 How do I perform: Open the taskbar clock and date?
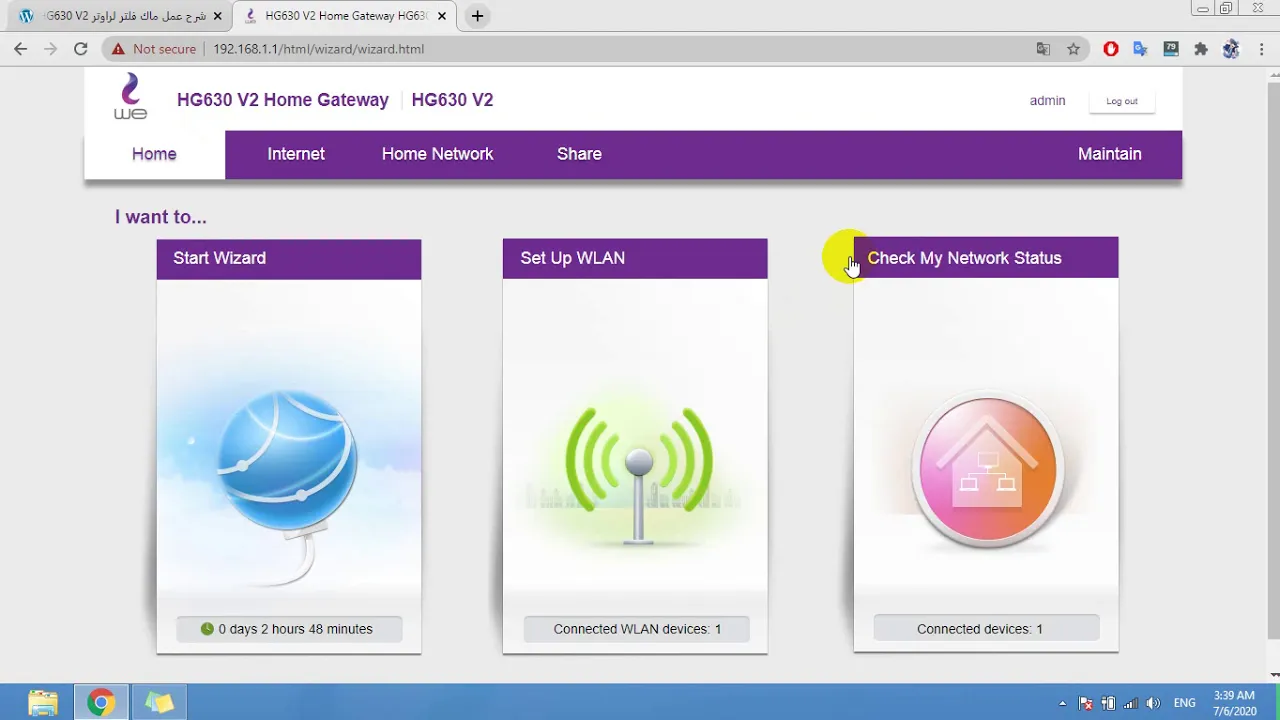[1234, 703]
